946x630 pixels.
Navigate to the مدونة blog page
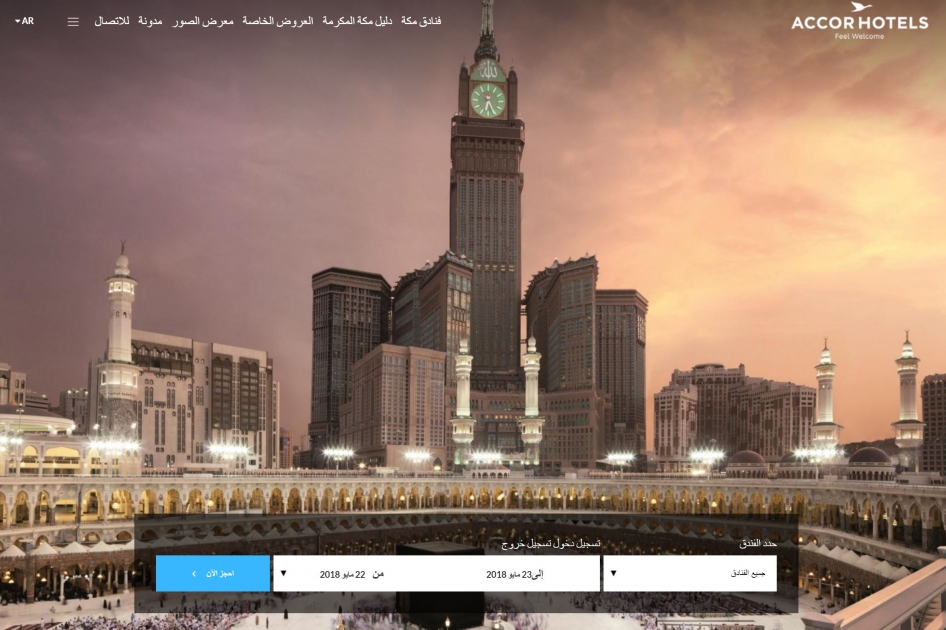coord(150,21)
